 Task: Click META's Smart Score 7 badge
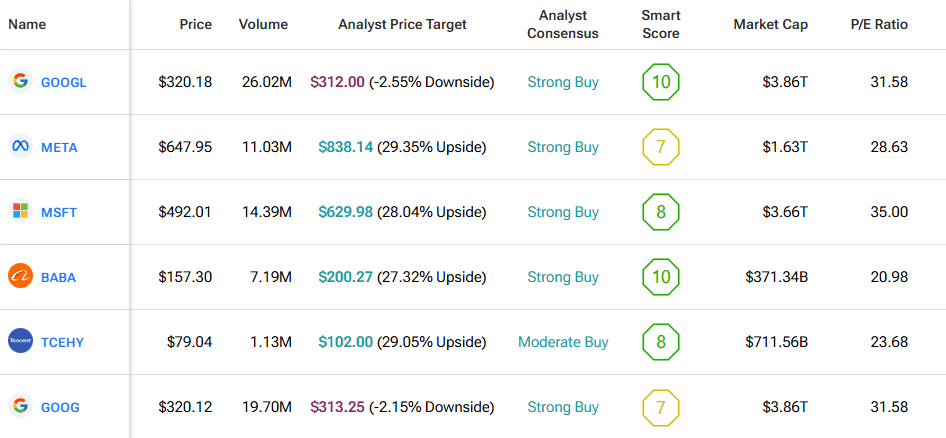point(660,147)
